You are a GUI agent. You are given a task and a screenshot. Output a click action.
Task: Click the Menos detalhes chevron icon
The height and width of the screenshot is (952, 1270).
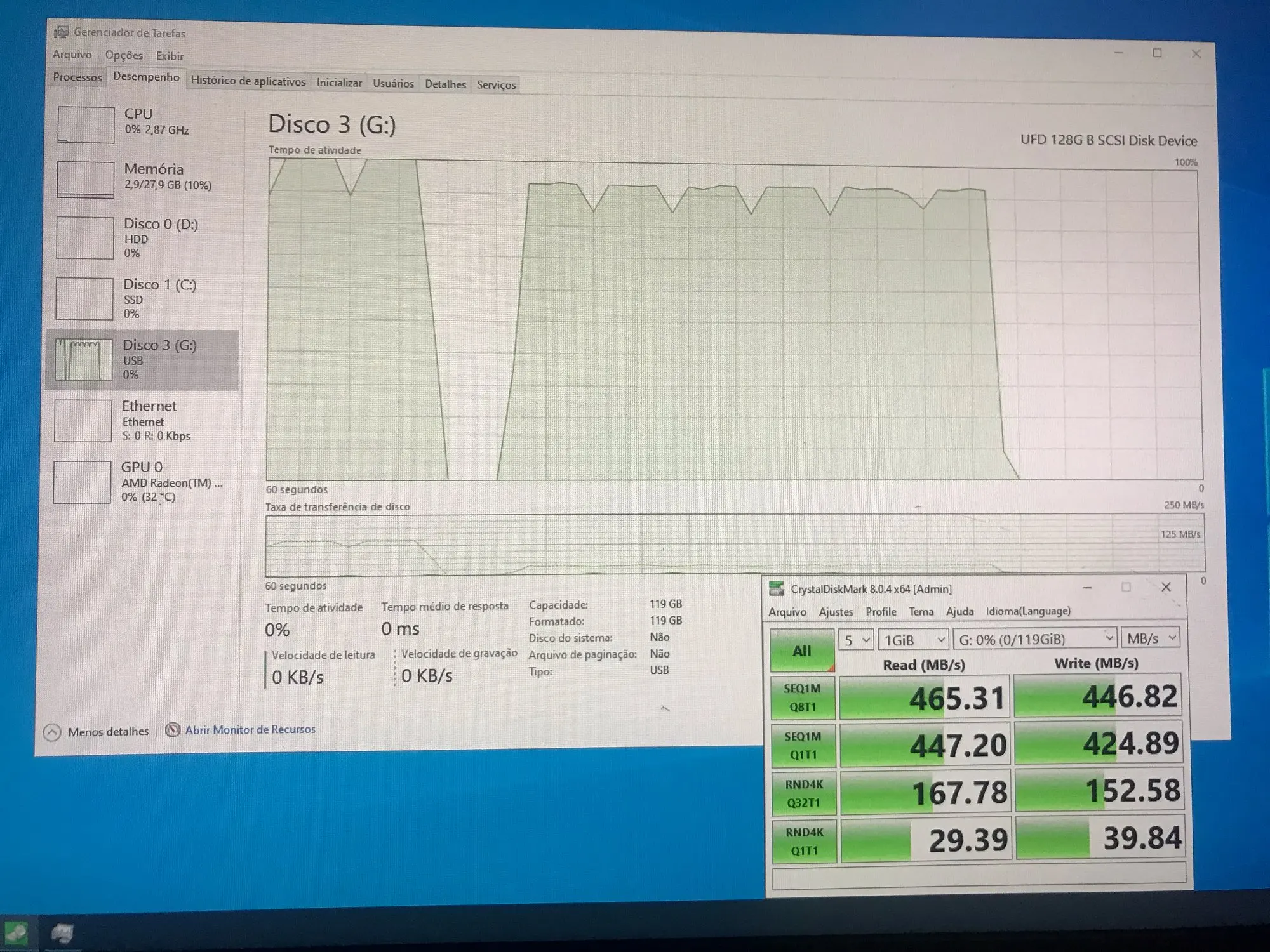tap(52, 732)
